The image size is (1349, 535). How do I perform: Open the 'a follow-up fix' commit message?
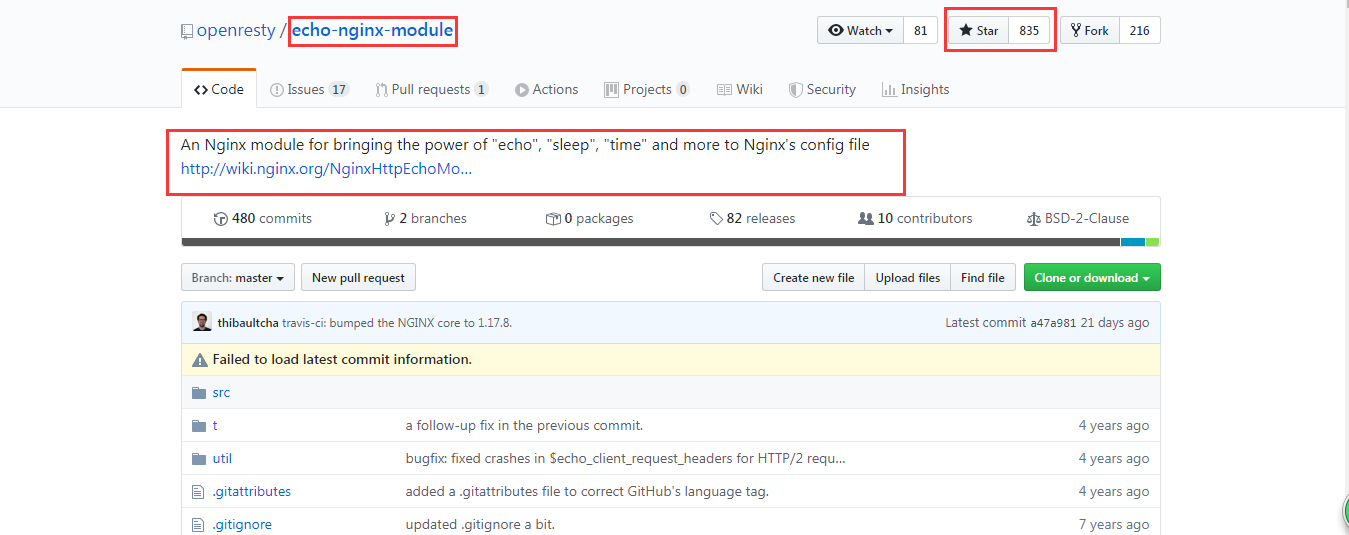click(524, 425)
